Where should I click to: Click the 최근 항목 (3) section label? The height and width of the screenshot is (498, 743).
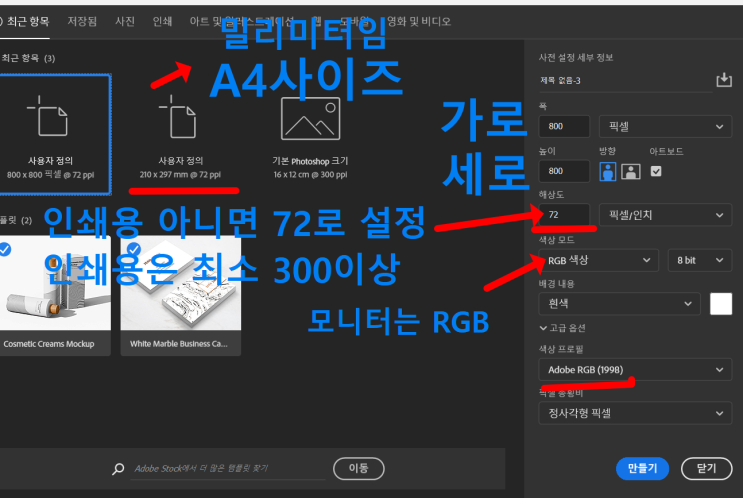pyautogui.click(x=28, y=58)
